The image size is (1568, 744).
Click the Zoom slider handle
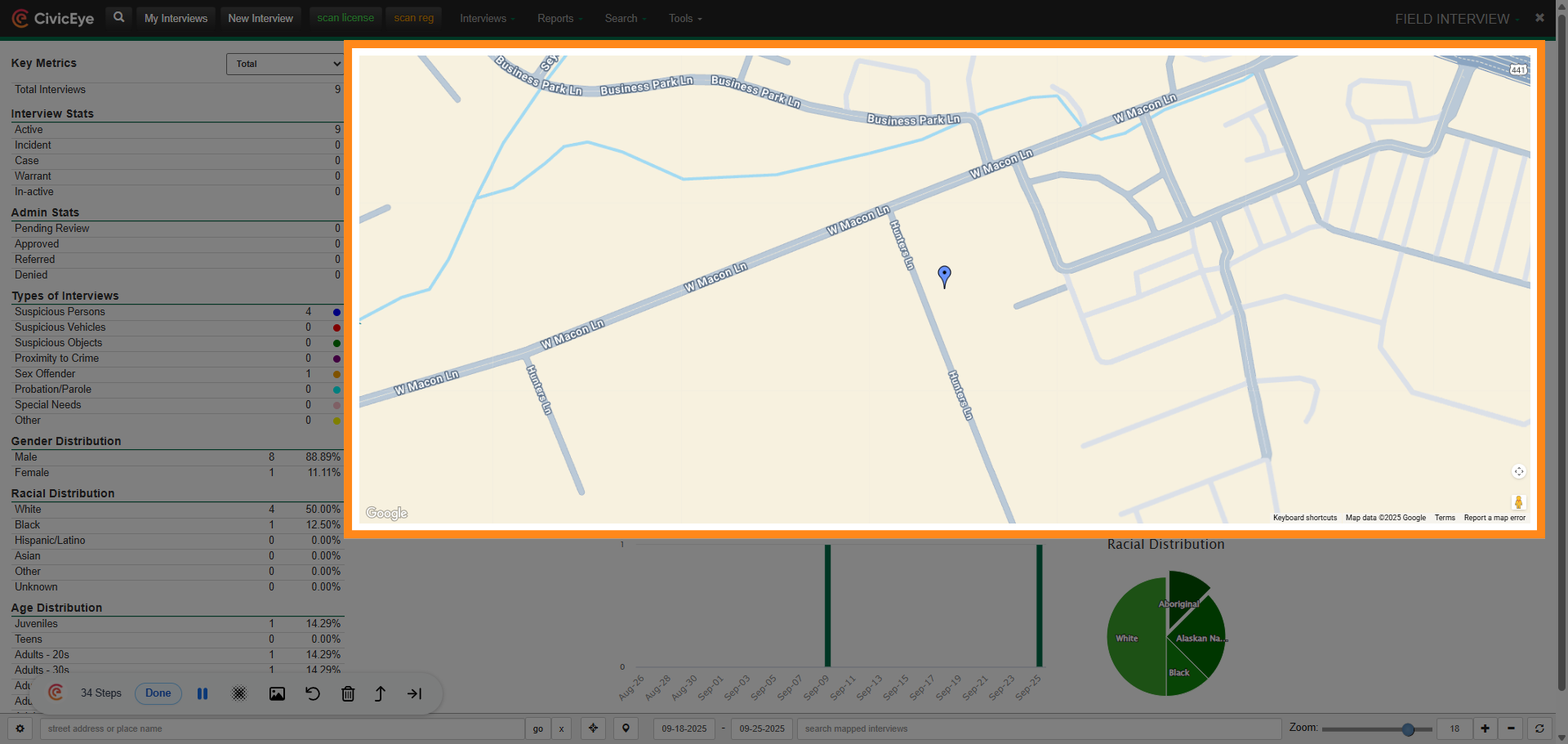coord(1408,729)
